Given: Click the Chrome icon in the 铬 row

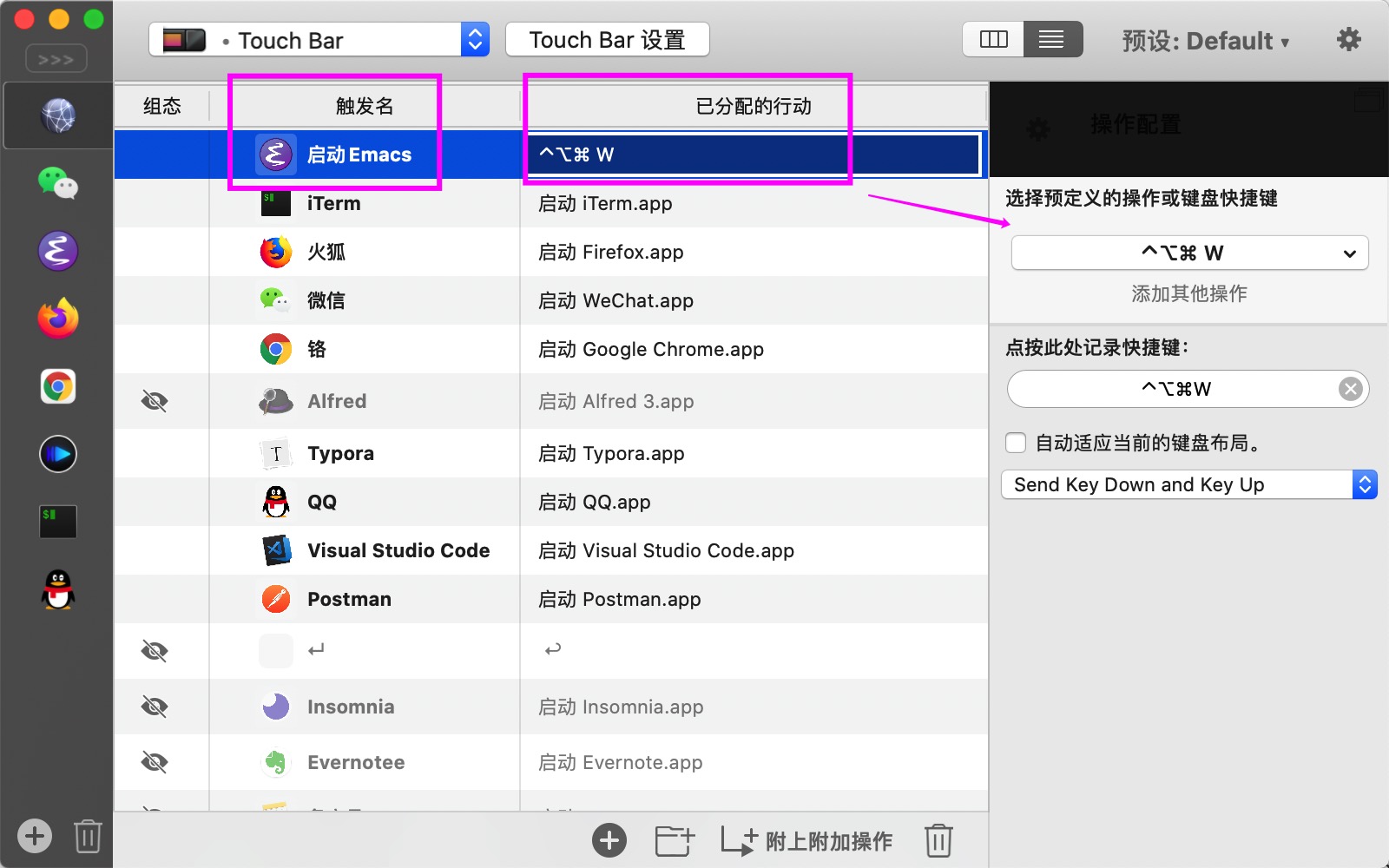Looking at the screenshot, I should [x=276, y=349].
